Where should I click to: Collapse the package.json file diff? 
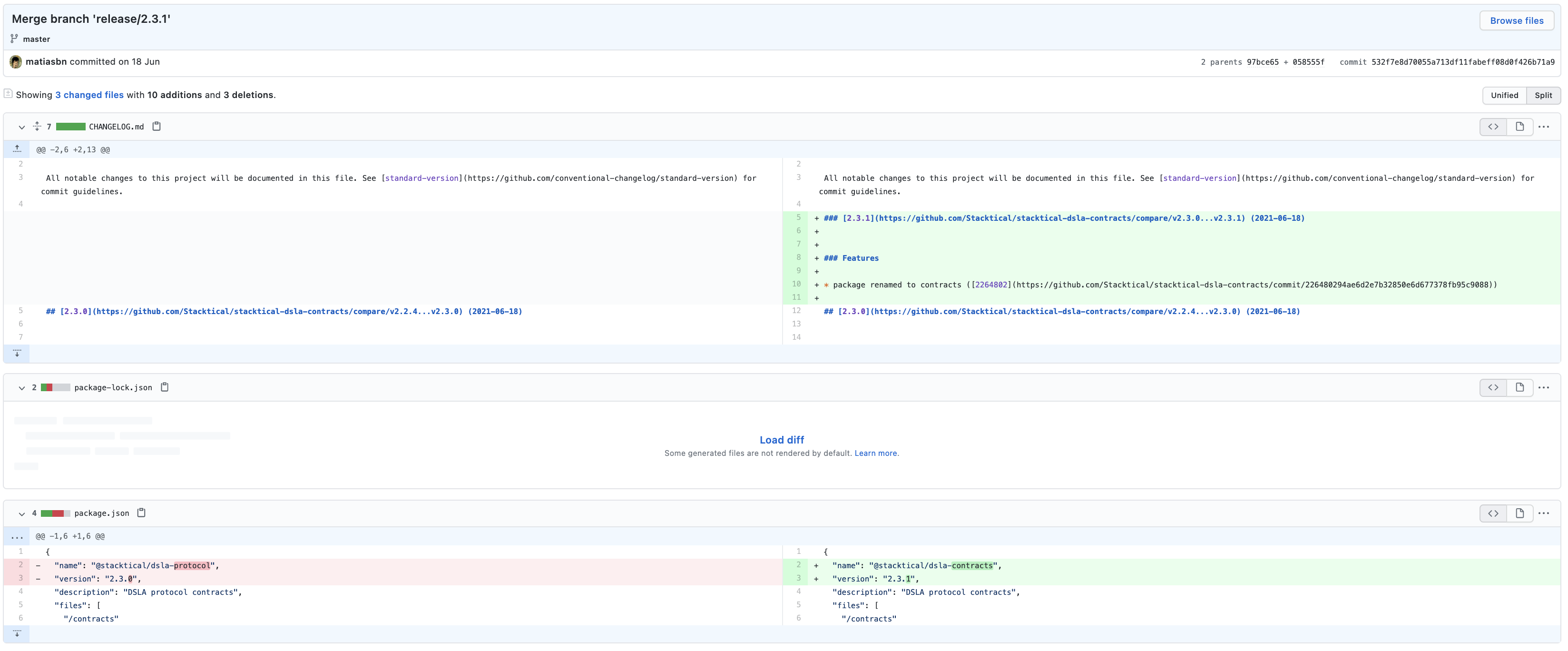coord(22,513)
